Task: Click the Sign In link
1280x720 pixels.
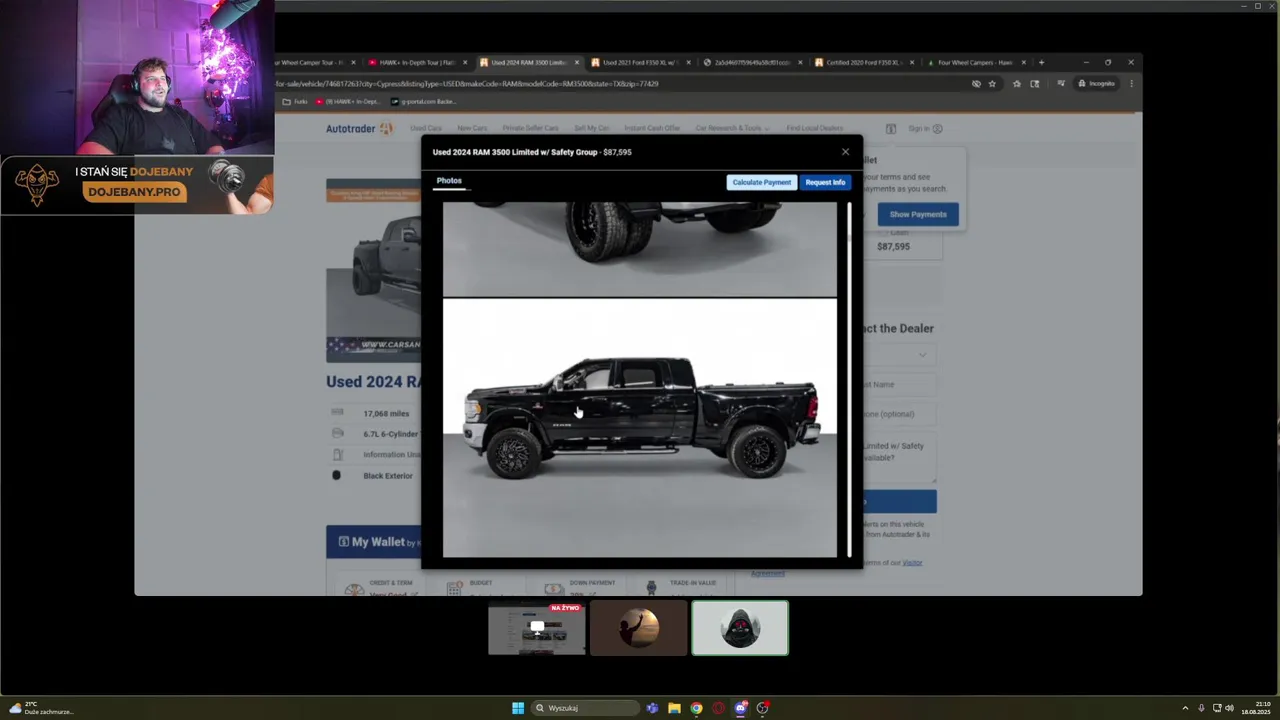Action: click(925, 128)
